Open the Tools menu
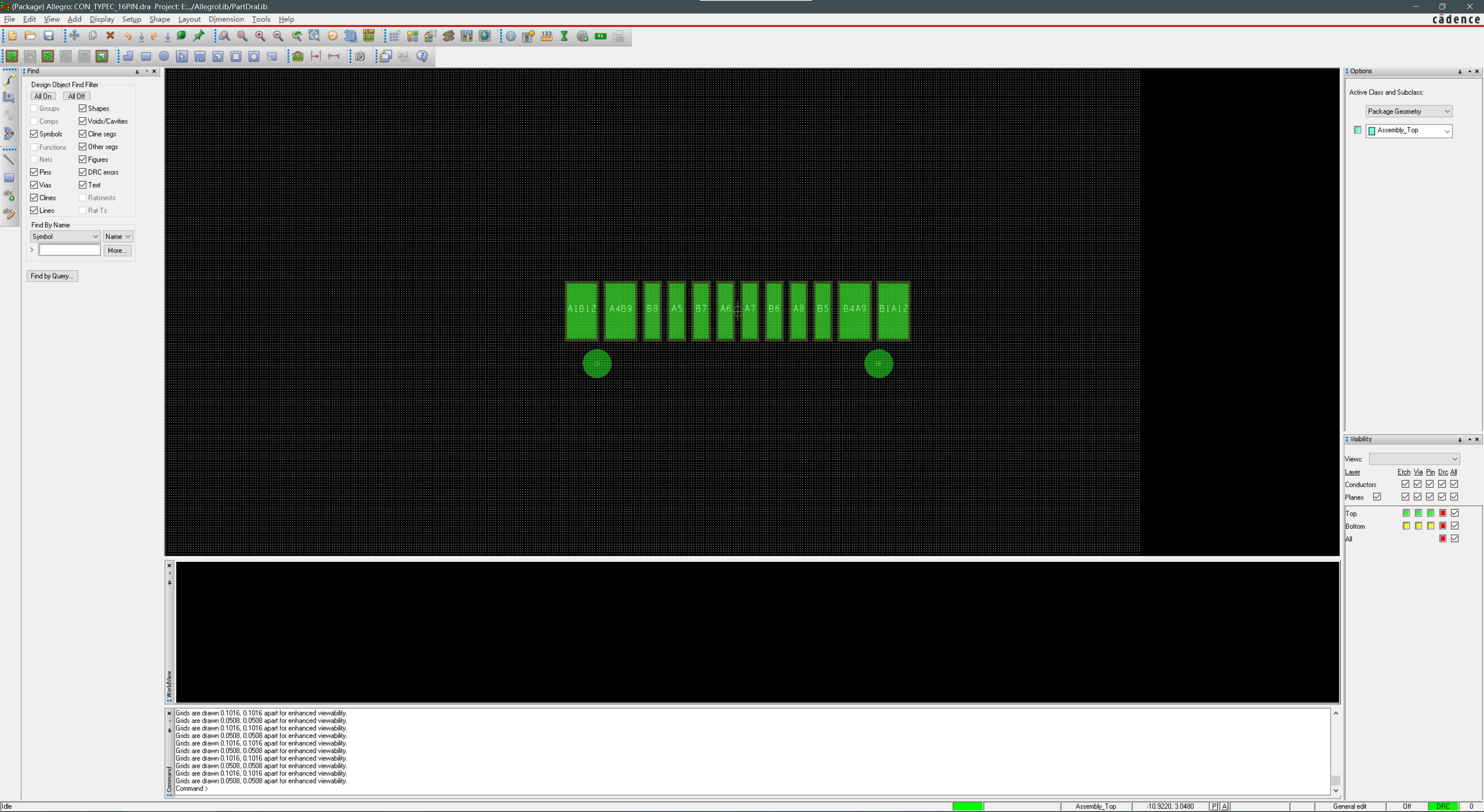 pos(261,19)
